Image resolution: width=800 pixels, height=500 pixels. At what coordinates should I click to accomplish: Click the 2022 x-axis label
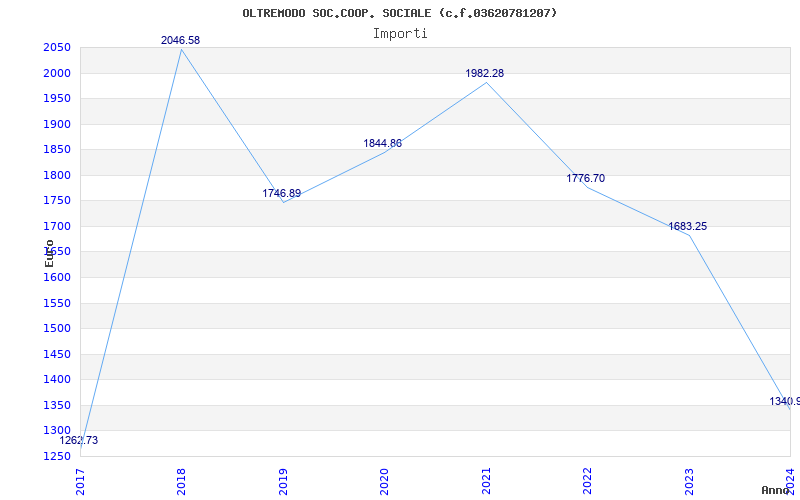(x=587, y=481)
